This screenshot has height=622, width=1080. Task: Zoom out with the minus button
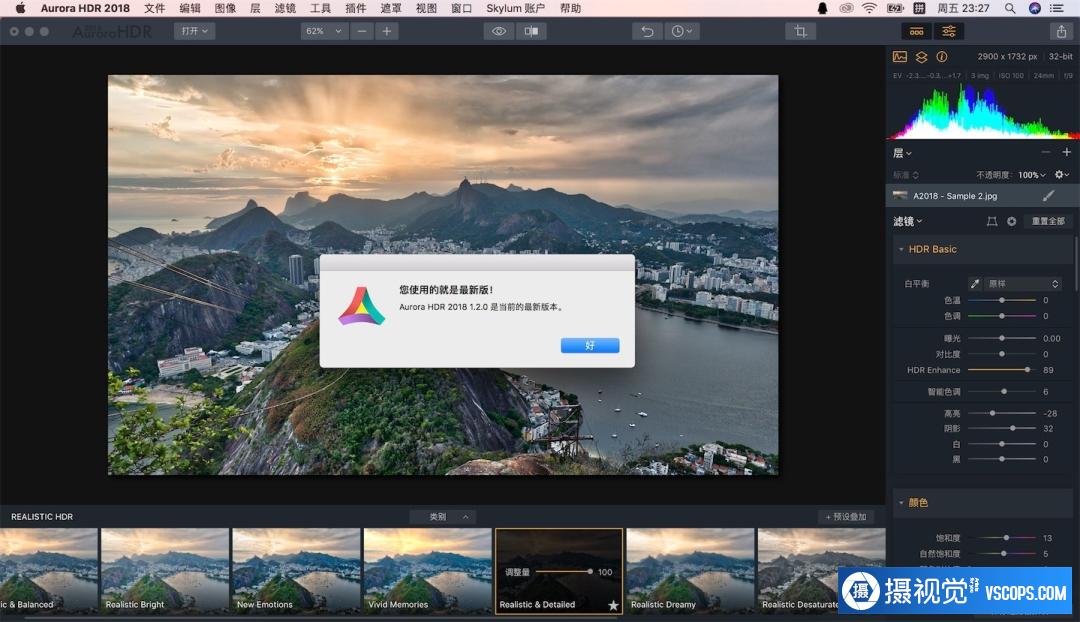(x=362, y=31)
